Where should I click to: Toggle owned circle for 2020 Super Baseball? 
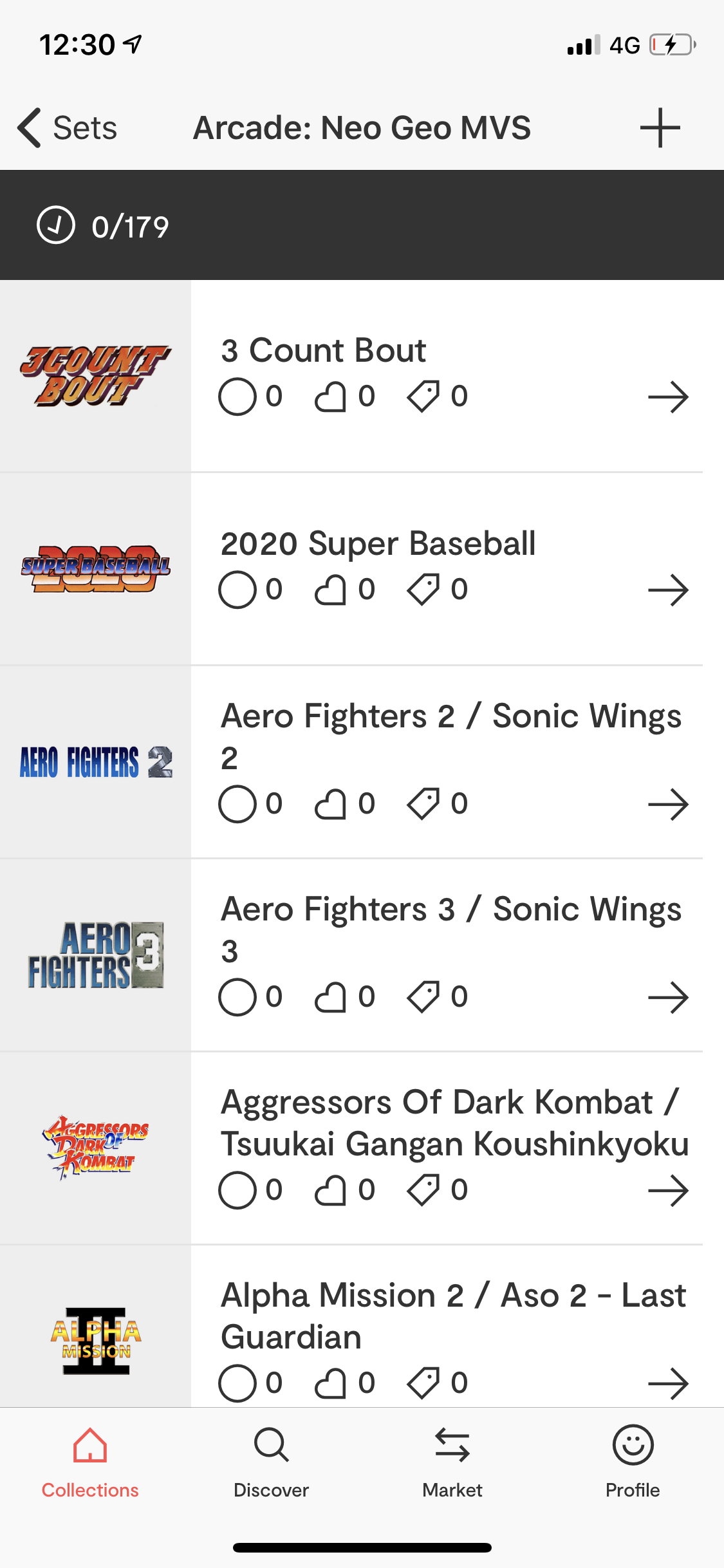tap(237, 590)
